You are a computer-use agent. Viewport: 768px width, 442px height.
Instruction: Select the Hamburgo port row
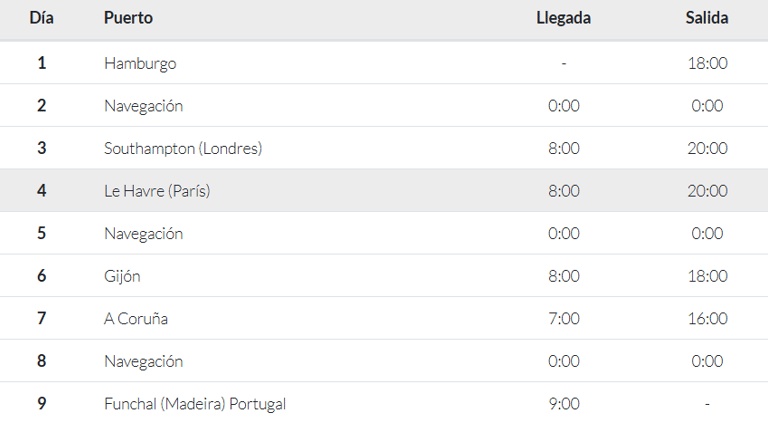384,63
